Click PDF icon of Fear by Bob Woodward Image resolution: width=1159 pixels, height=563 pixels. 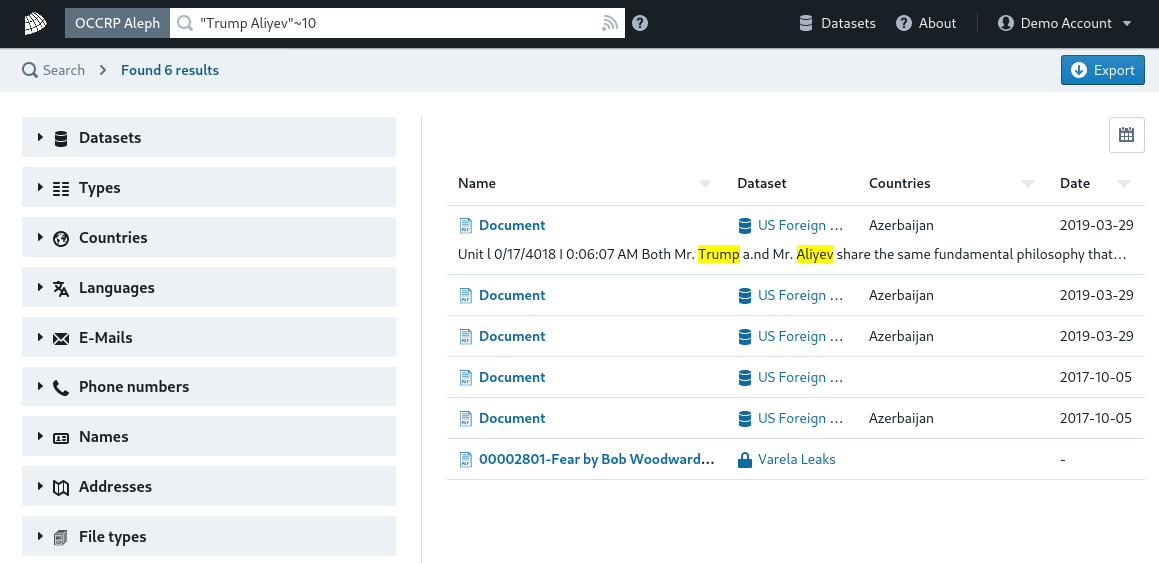[465, 460]
